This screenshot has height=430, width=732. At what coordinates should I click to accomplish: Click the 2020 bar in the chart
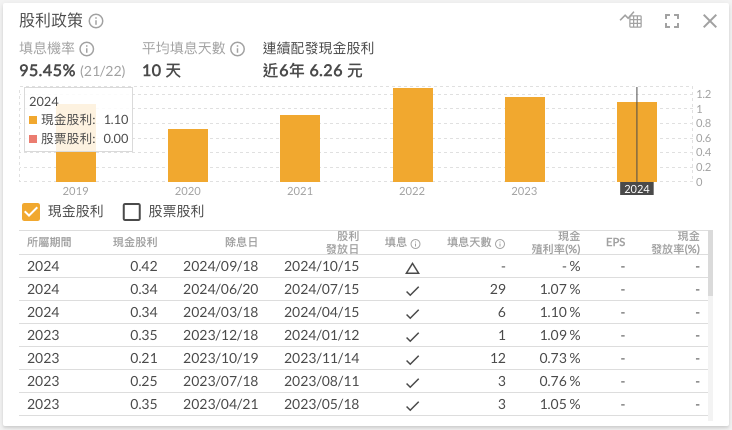click(187, 154)
